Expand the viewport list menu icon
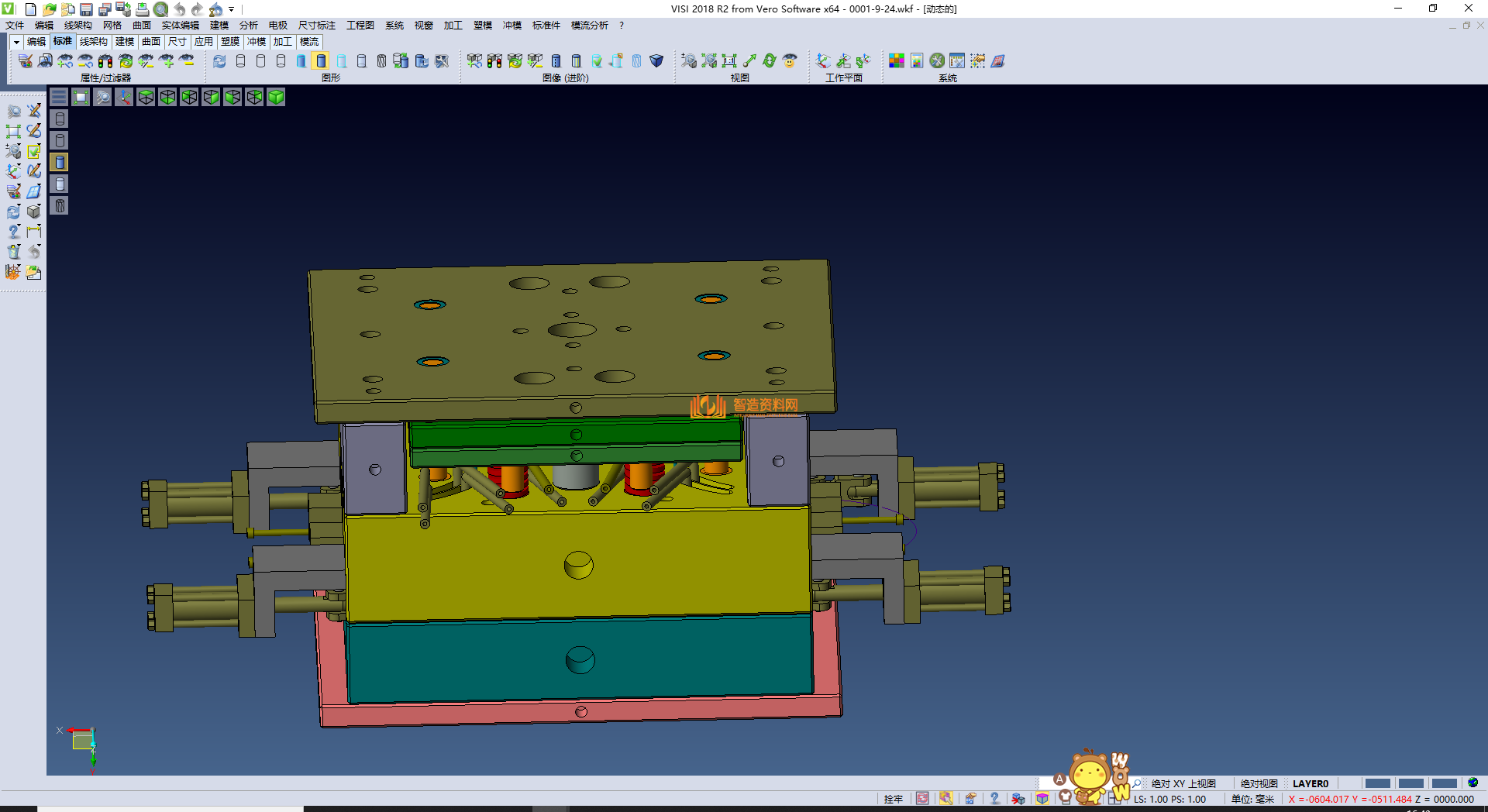The image size is (1488, 812). point(59,97)
